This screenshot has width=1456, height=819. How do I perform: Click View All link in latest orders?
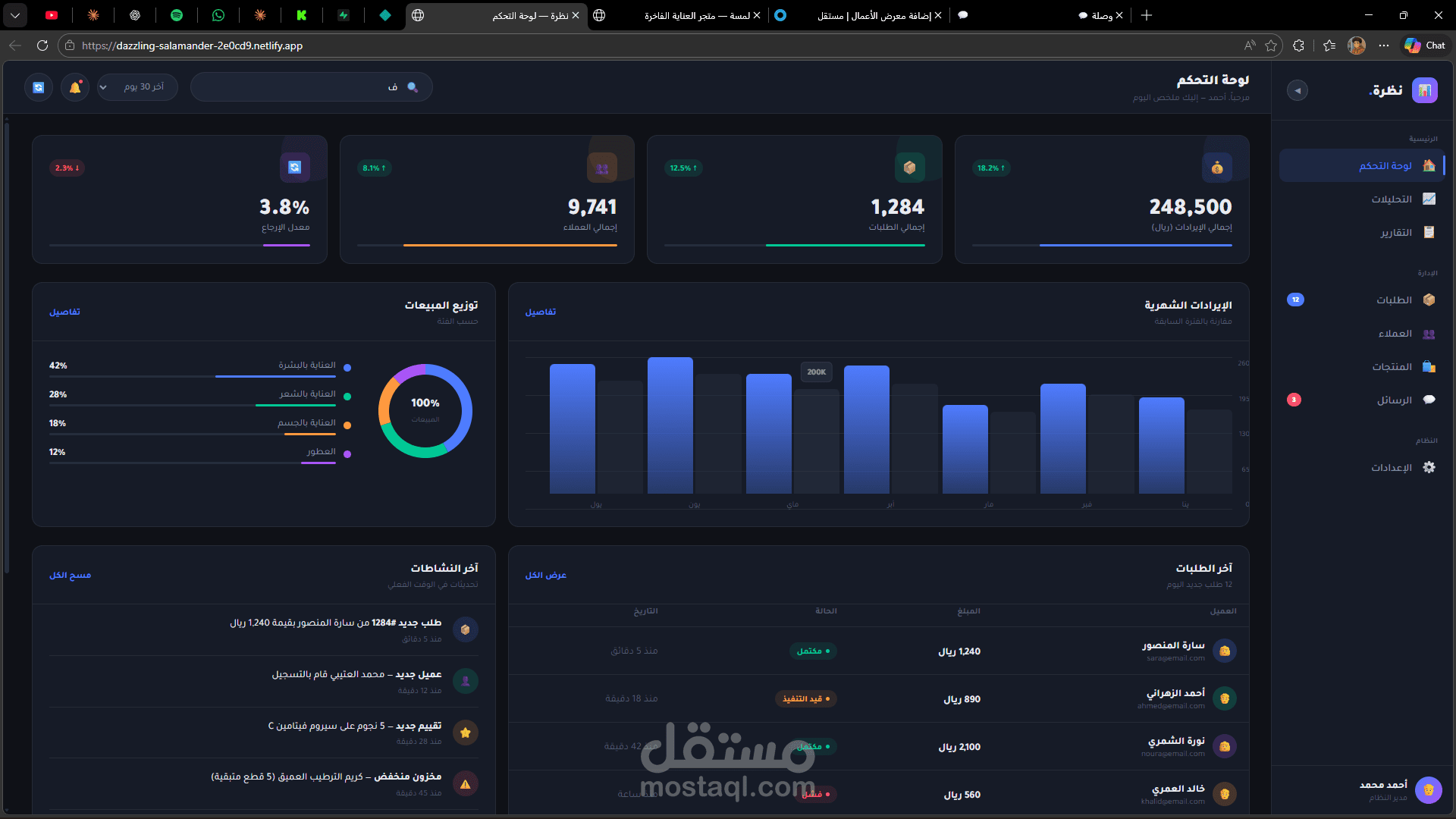coord(545,575)
